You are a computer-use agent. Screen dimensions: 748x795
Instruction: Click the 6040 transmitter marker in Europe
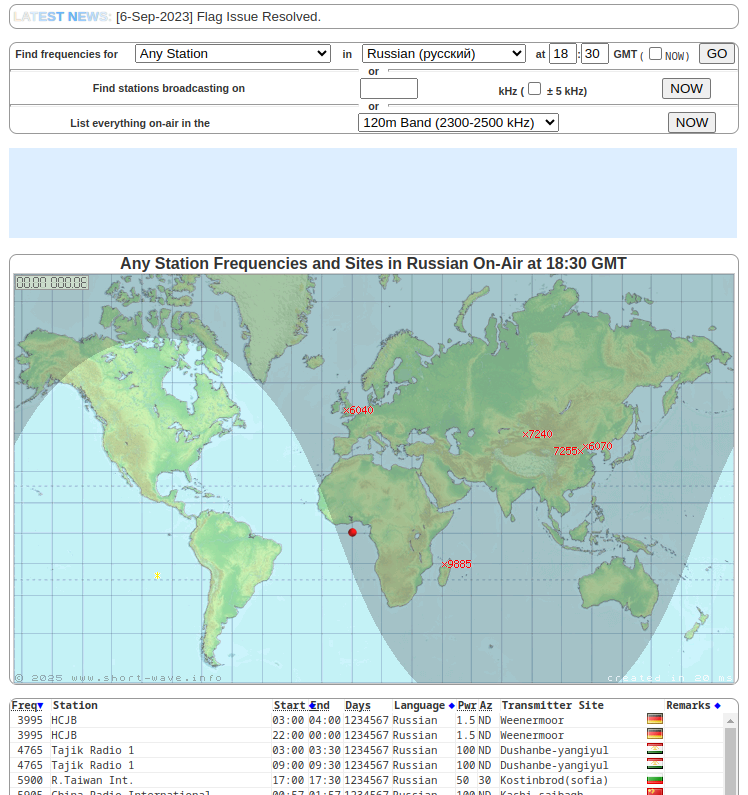click(358, 410)
